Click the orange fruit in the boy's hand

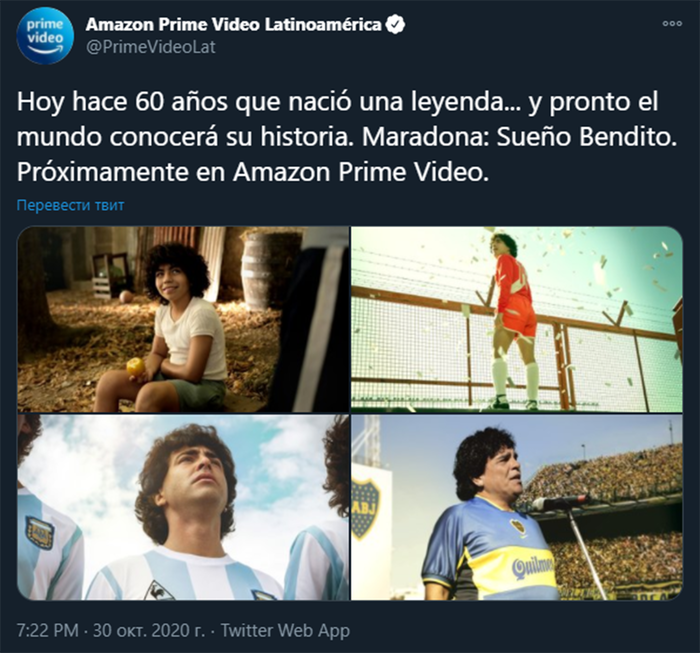(136, 367)
